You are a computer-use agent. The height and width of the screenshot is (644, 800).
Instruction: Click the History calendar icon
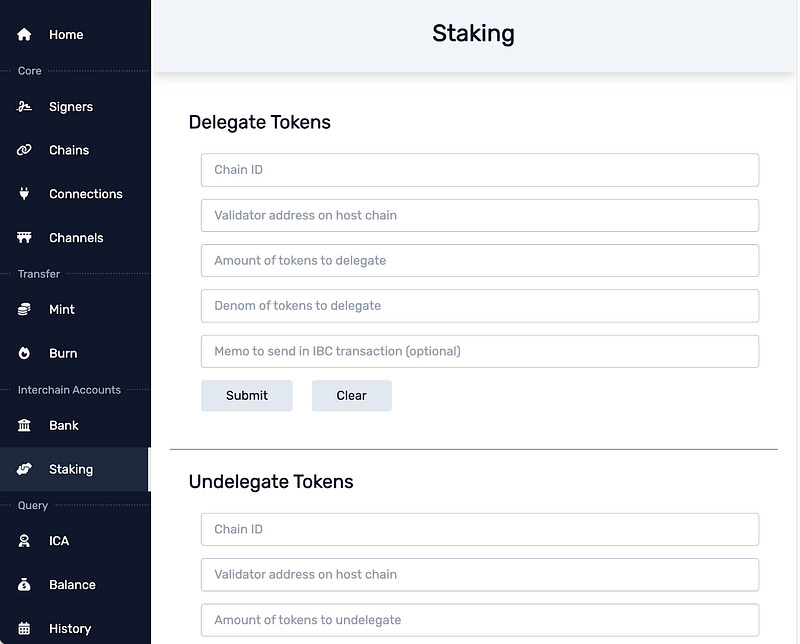pyautogui.click(x=24, y=629)
